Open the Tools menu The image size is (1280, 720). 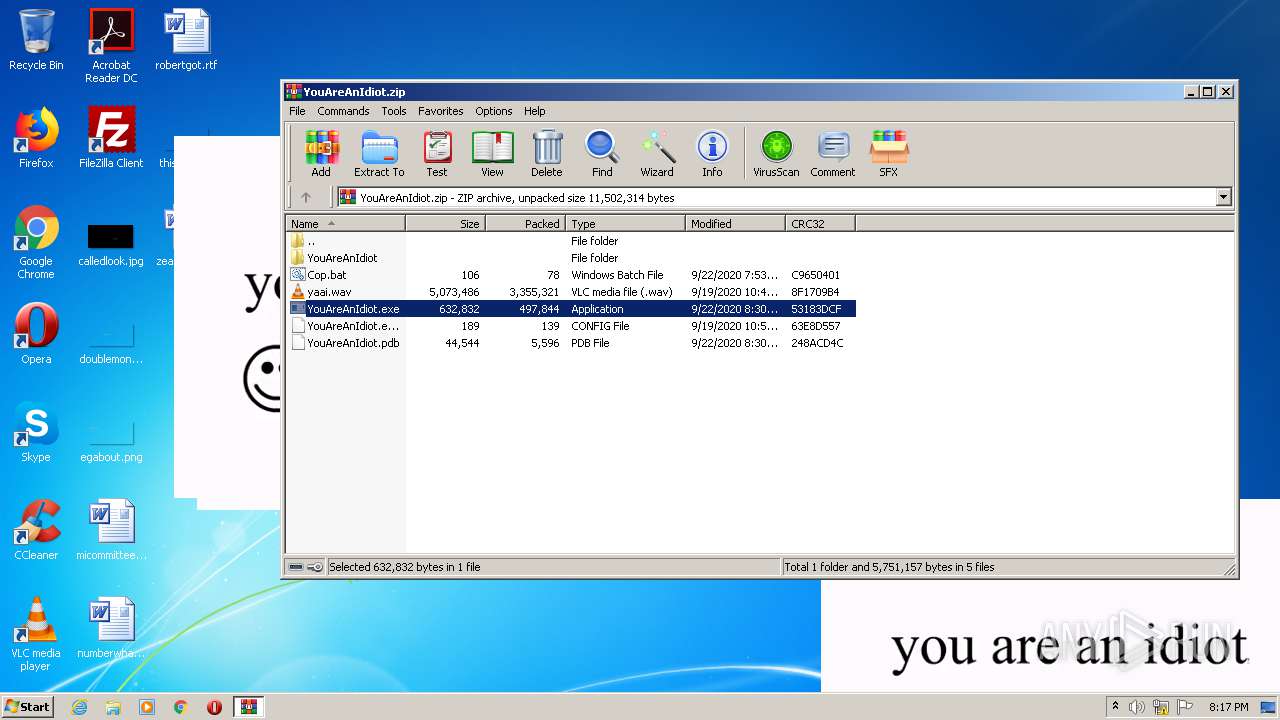394,111
